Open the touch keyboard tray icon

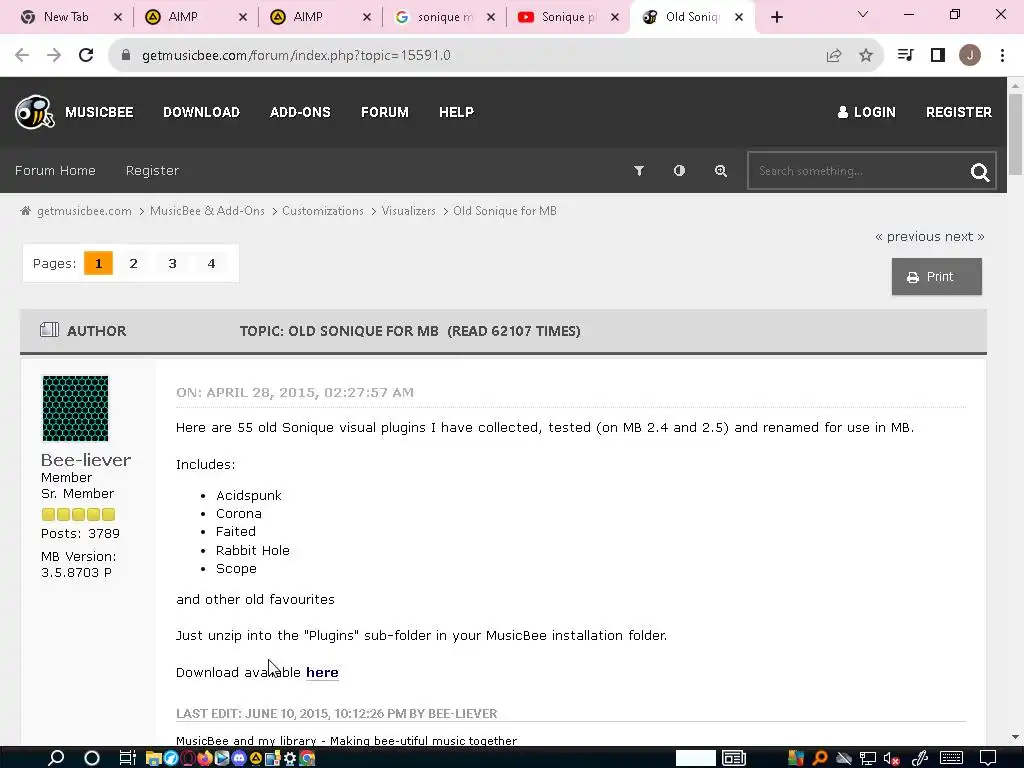click(951, 758)
